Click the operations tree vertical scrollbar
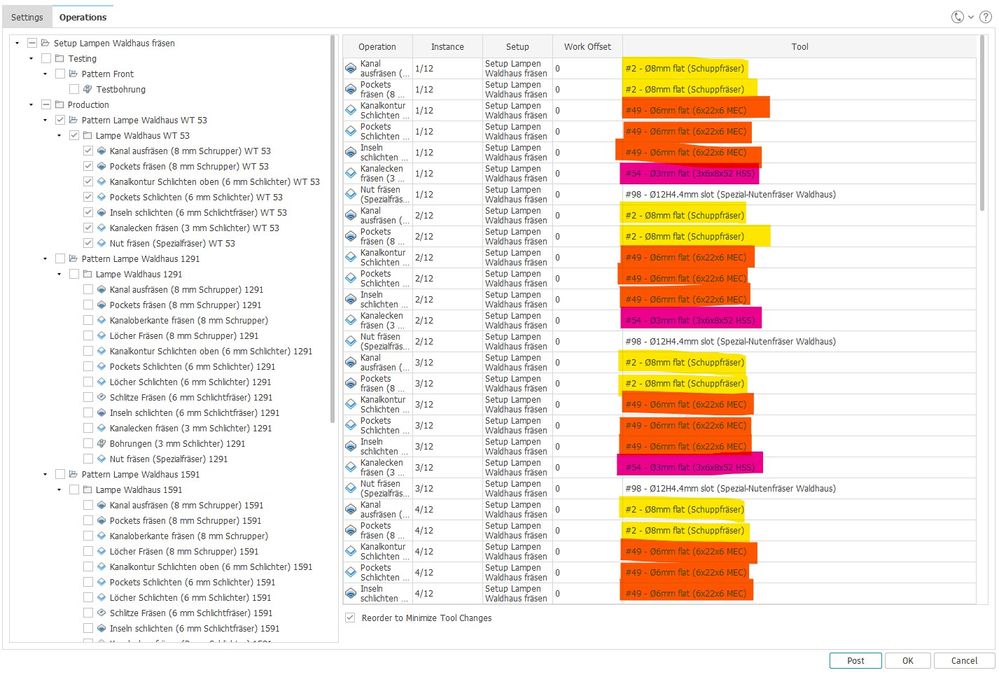 coord(332,229)
